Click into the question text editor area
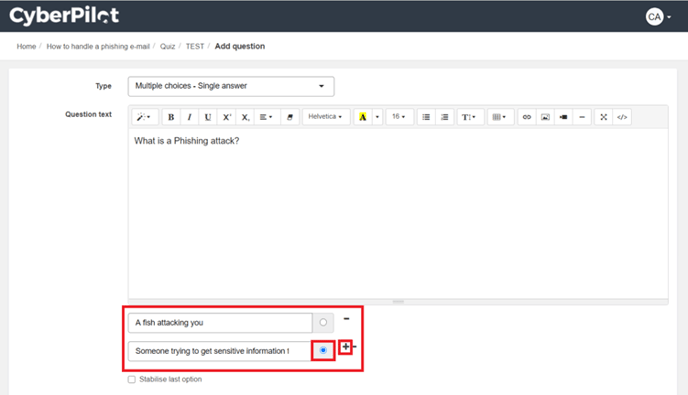The width and height of the screenshot is (688, 395). (x=398, y=213)
